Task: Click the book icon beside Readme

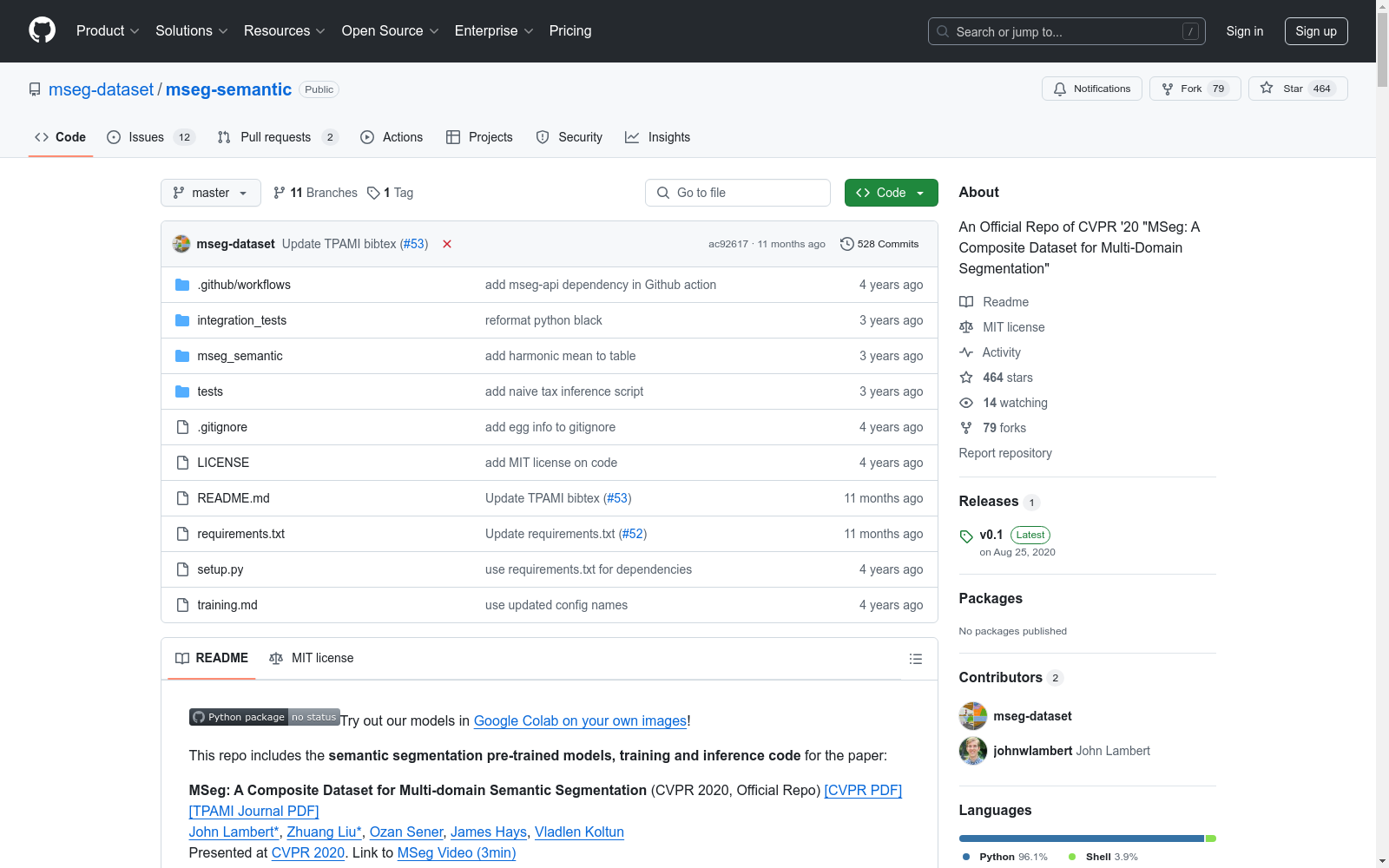Action: [966, 302]
